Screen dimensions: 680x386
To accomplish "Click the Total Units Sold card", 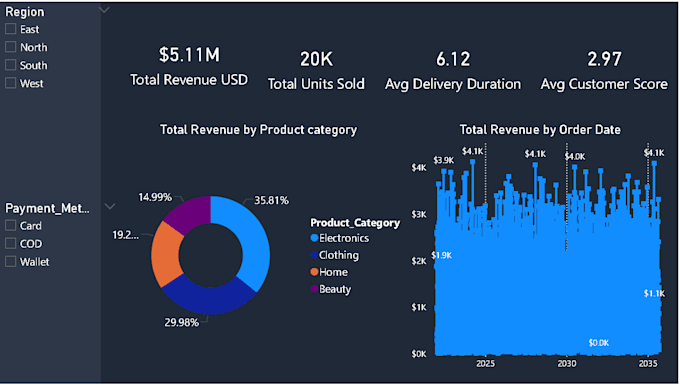I will (x=316, y=71).
